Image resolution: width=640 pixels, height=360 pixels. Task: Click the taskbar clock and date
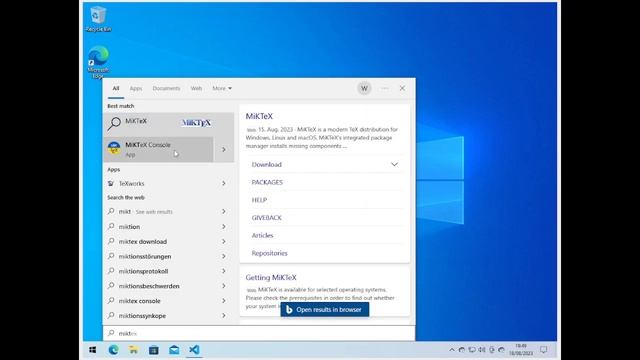pos(521,350)
